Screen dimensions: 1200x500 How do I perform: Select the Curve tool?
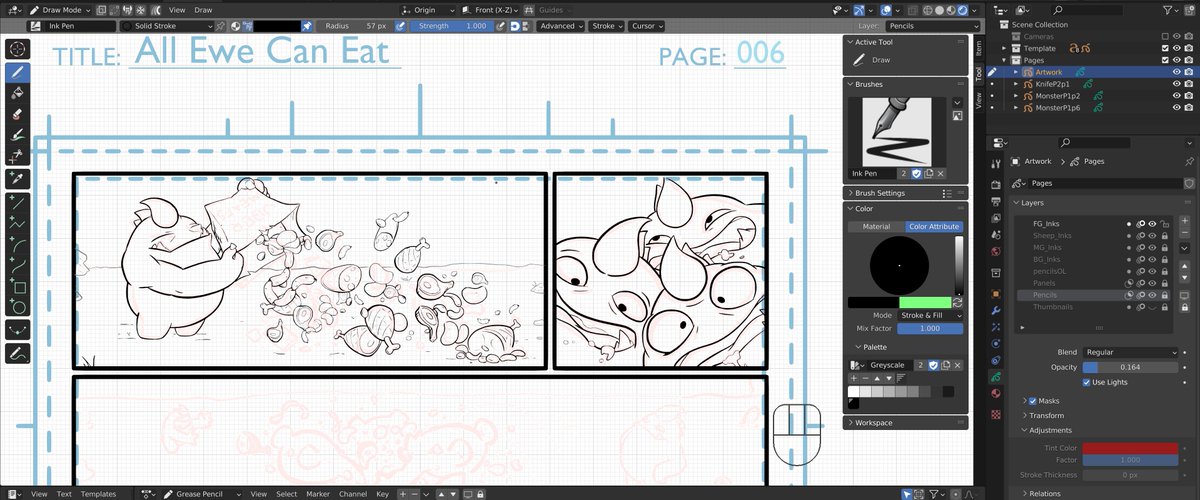click(18, 266)
